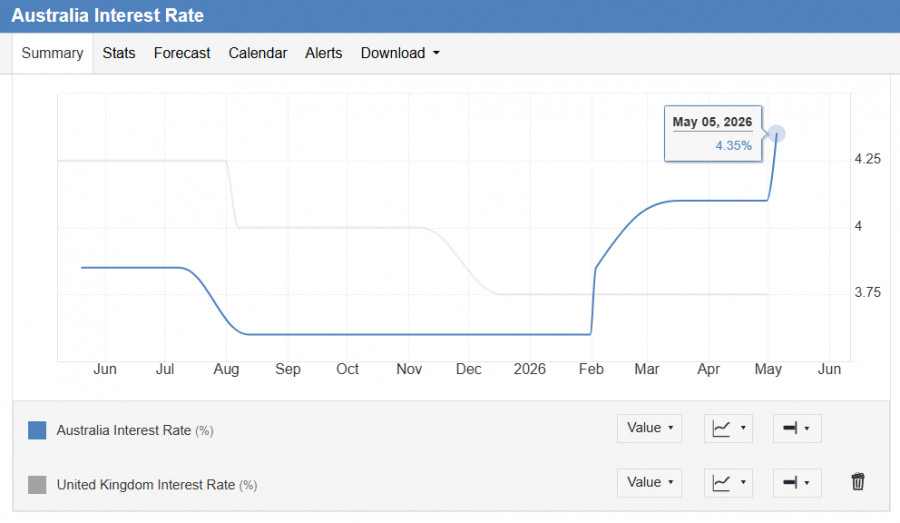The width and height of the screenshot is (900, 523).
Task: Click the 4.25 y-axis label
Action: click(x=867, y=159)
